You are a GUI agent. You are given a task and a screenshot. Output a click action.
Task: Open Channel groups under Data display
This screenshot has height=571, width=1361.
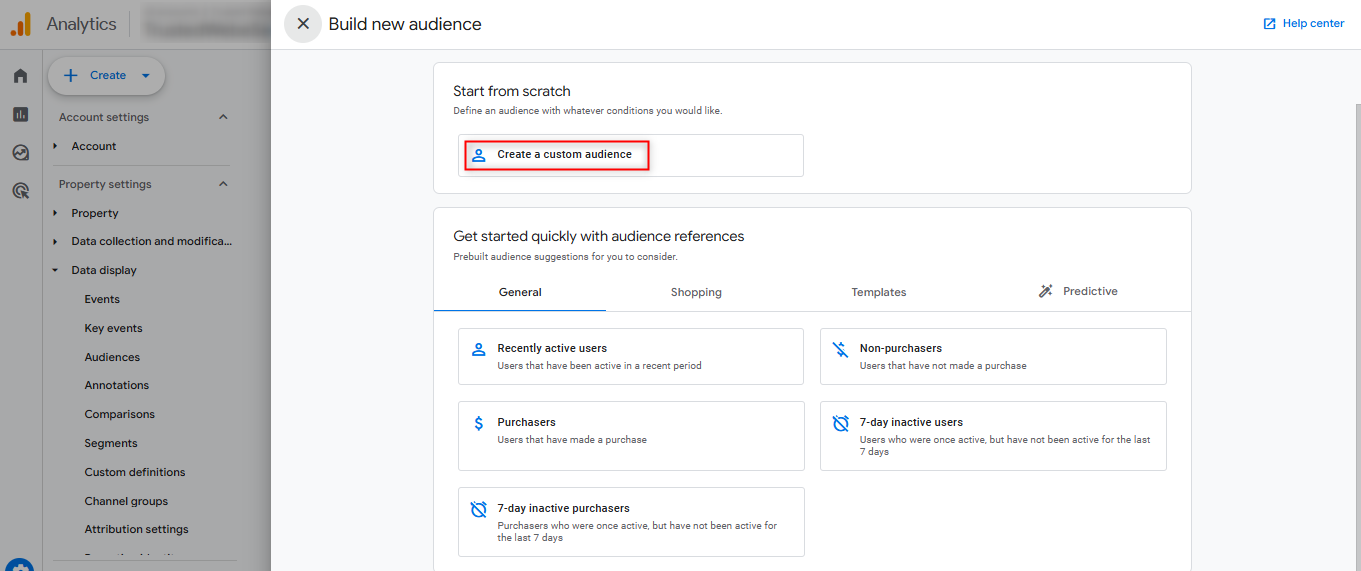pyautogui.click(x=126, y=501)
